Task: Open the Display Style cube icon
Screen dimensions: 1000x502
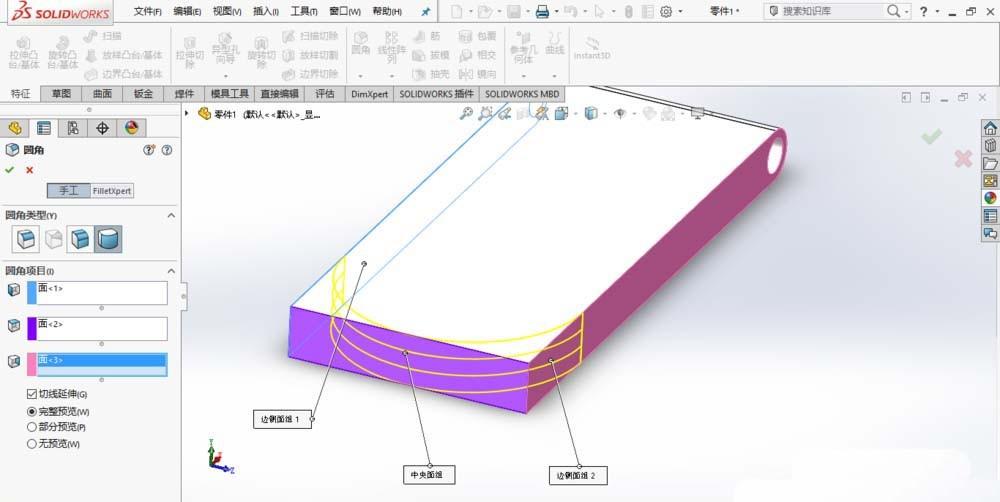Action: [591, 114]
